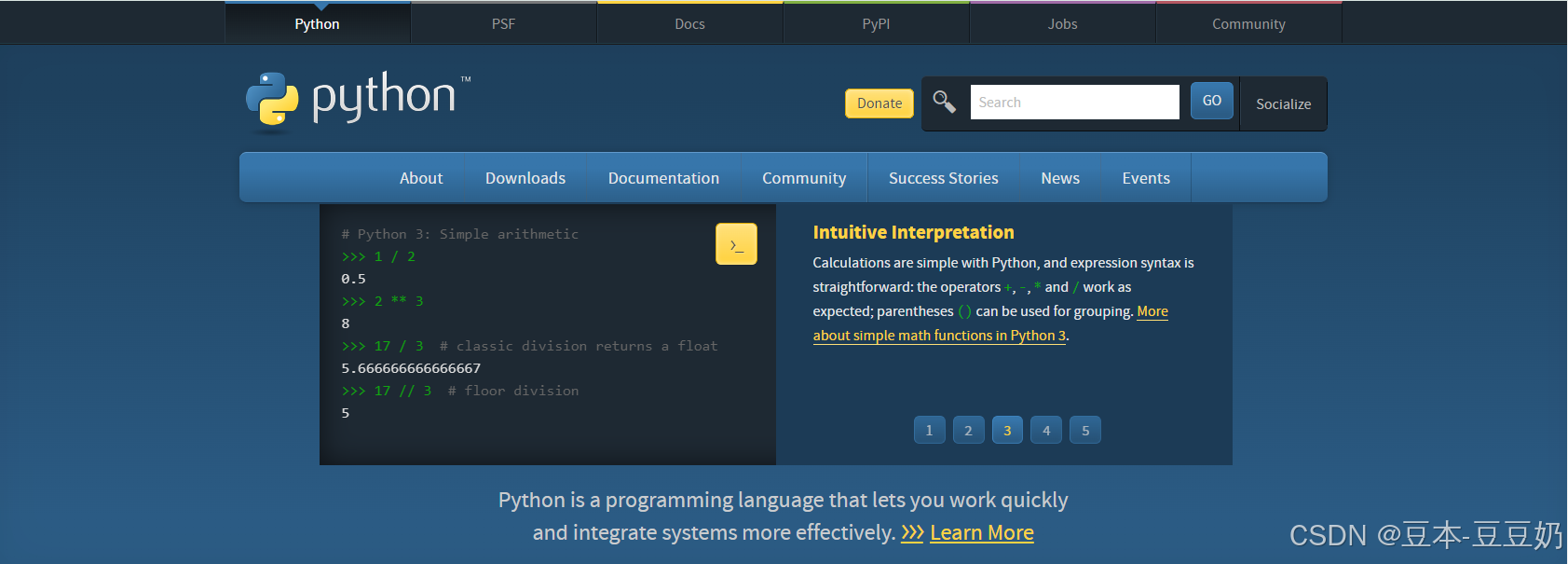Go to the PyPI top tab
Image resolution: width=1568 pixels, height=564 pixels.
tap(877, 23)
